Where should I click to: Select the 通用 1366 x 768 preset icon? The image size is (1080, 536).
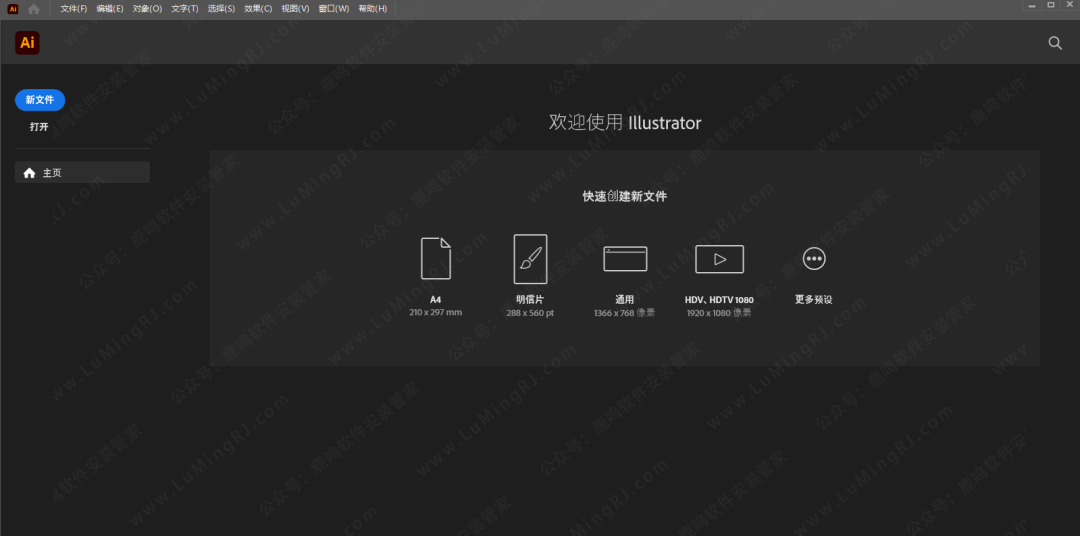tap(625, 259)
